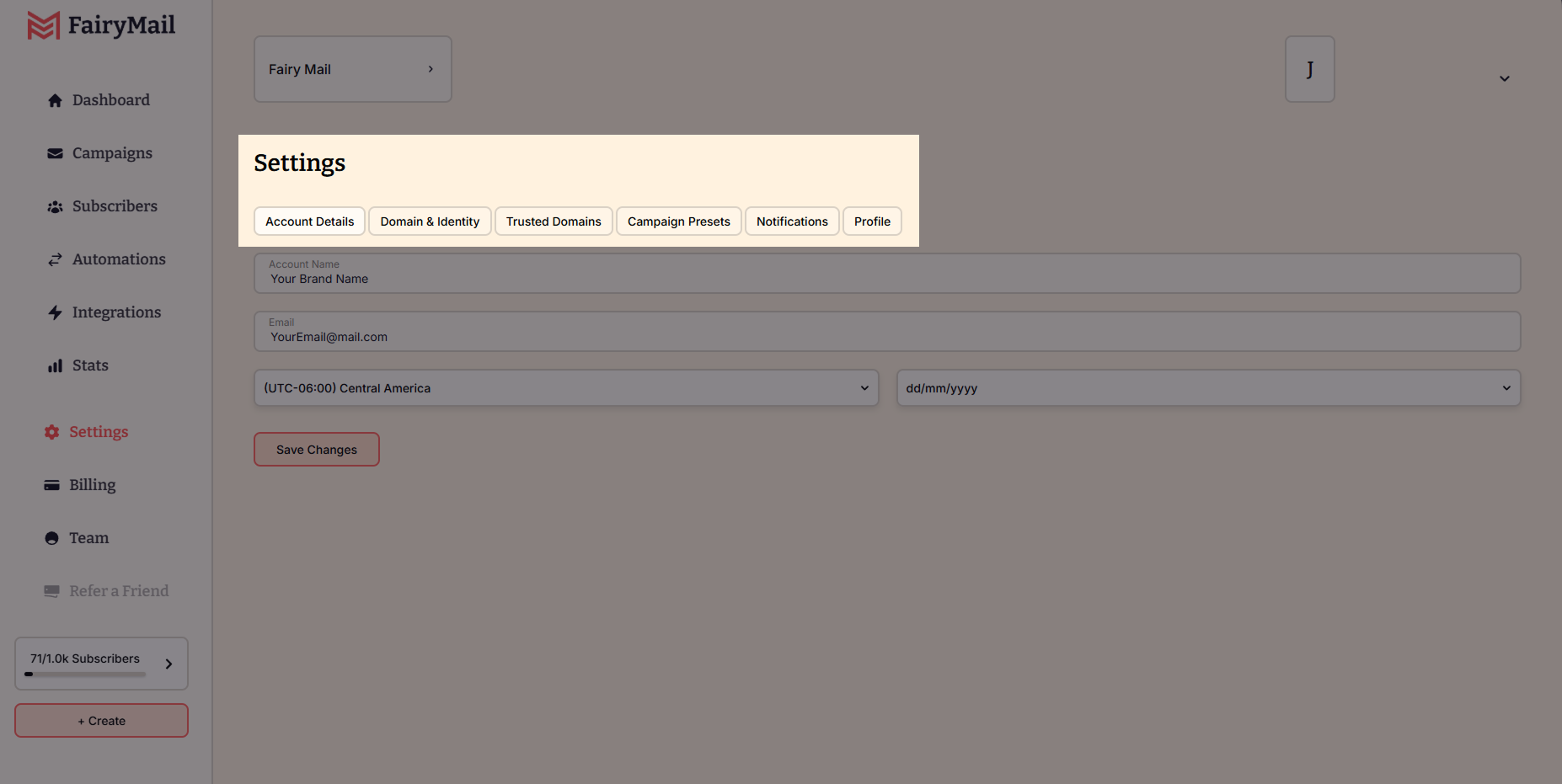This screenshot has height=784, width=1562.
Task: Click the Automations arrows icon
Action: [55, 259]
